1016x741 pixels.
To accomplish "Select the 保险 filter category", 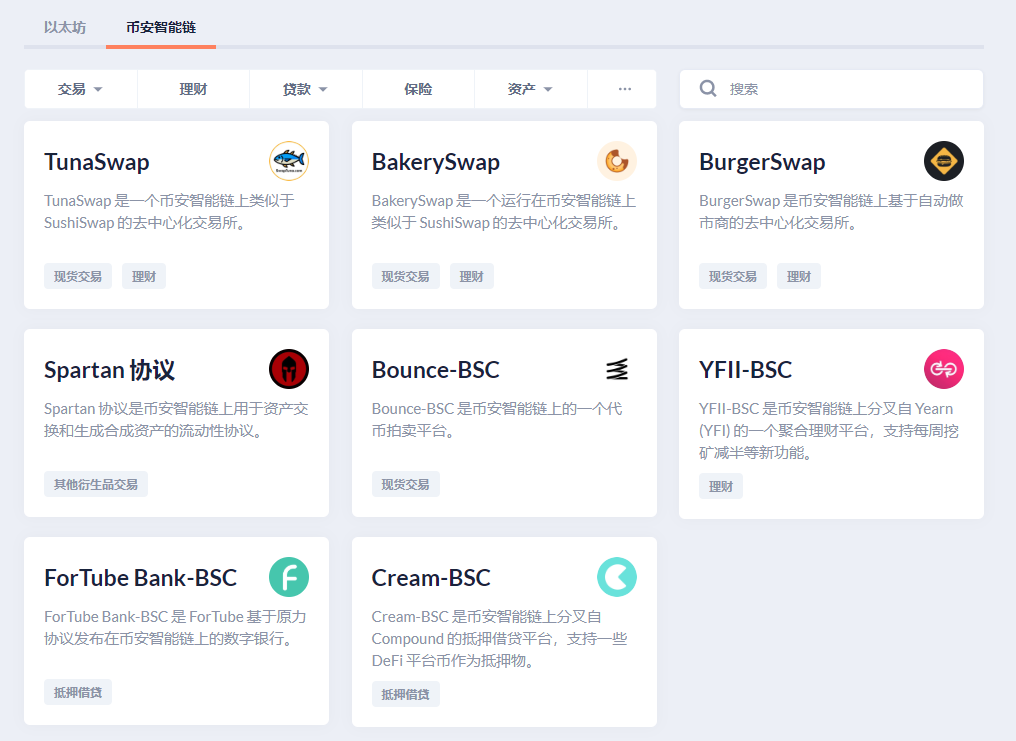I will 418,89.
